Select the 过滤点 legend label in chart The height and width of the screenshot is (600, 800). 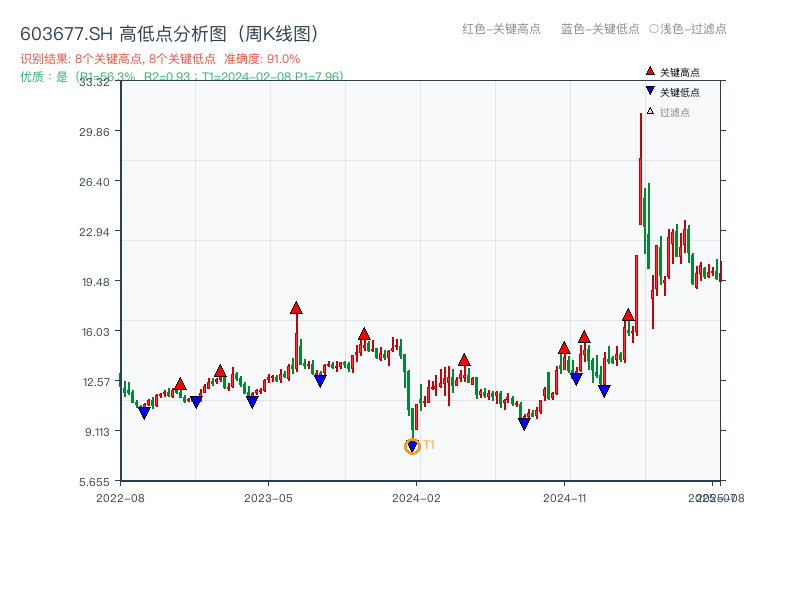tap(674, 112)
